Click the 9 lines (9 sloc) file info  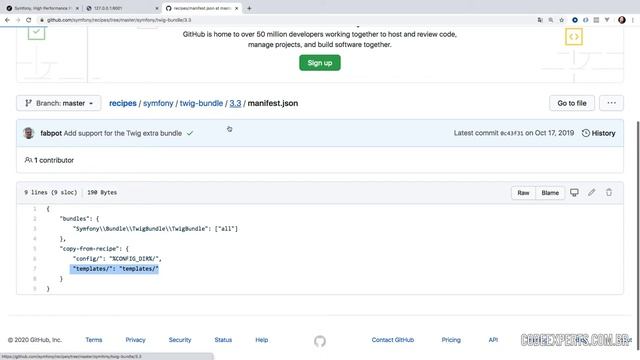pyautogui.click(x=51, y=192)
